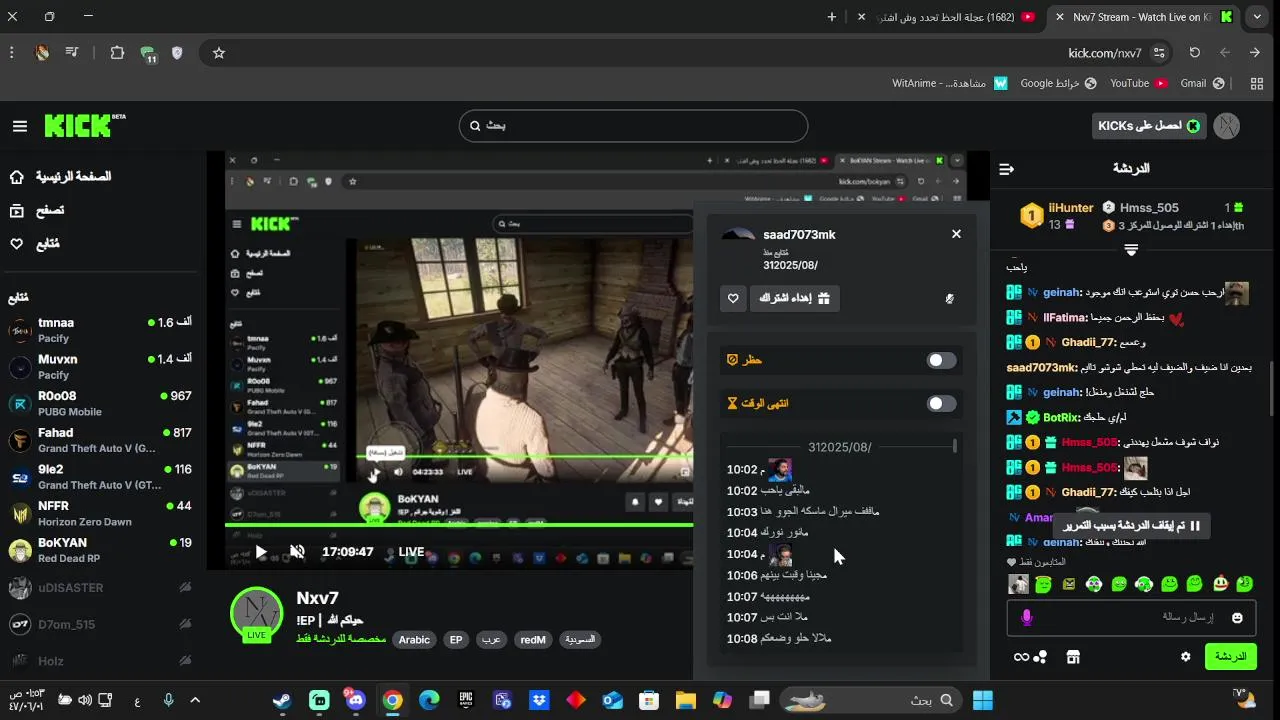Open the WitAnime bookmark
The width and height of the screenshot is (1280, 720).
[950, 84]
